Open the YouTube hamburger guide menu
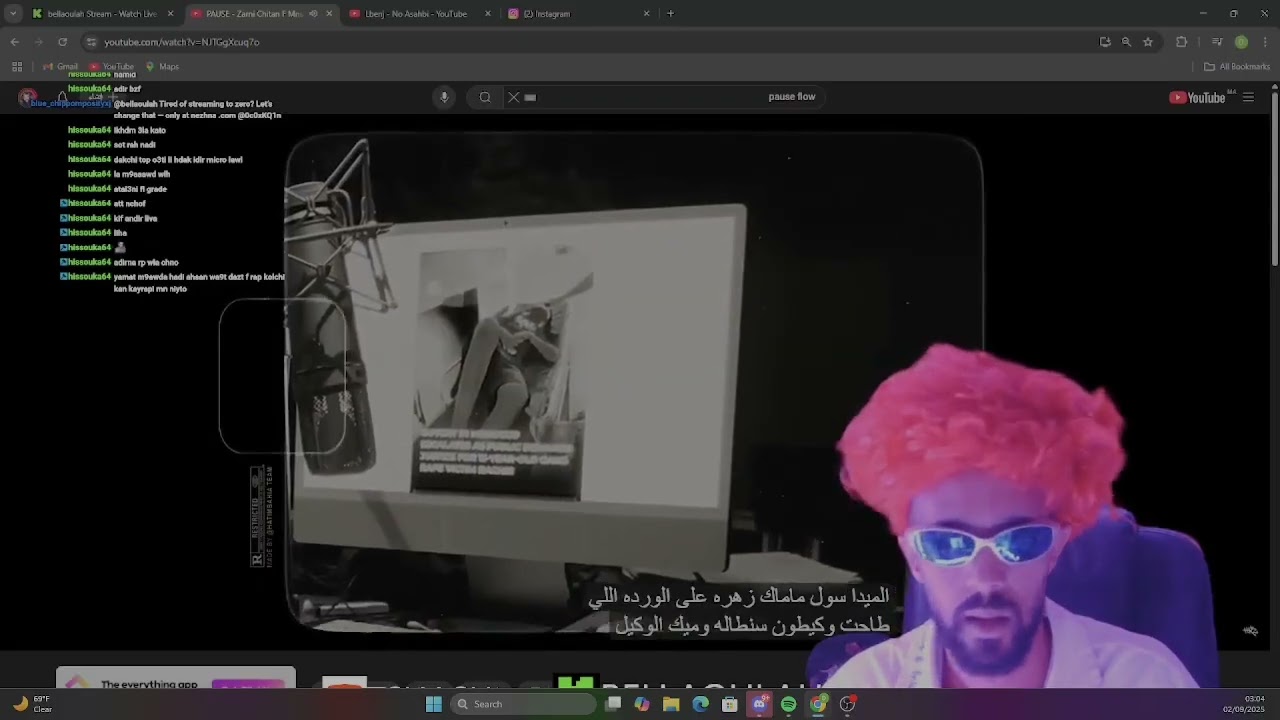The height and width of the screenshot is (720, 1280). tap(1248, 97)
